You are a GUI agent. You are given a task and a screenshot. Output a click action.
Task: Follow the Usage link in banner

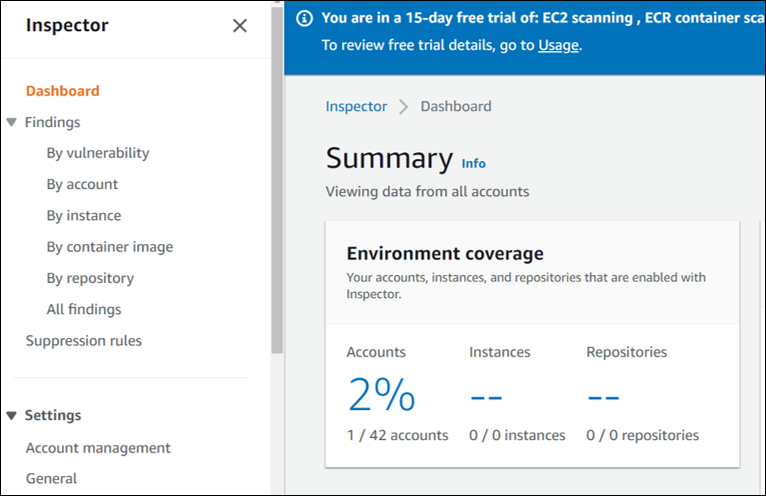558,45
